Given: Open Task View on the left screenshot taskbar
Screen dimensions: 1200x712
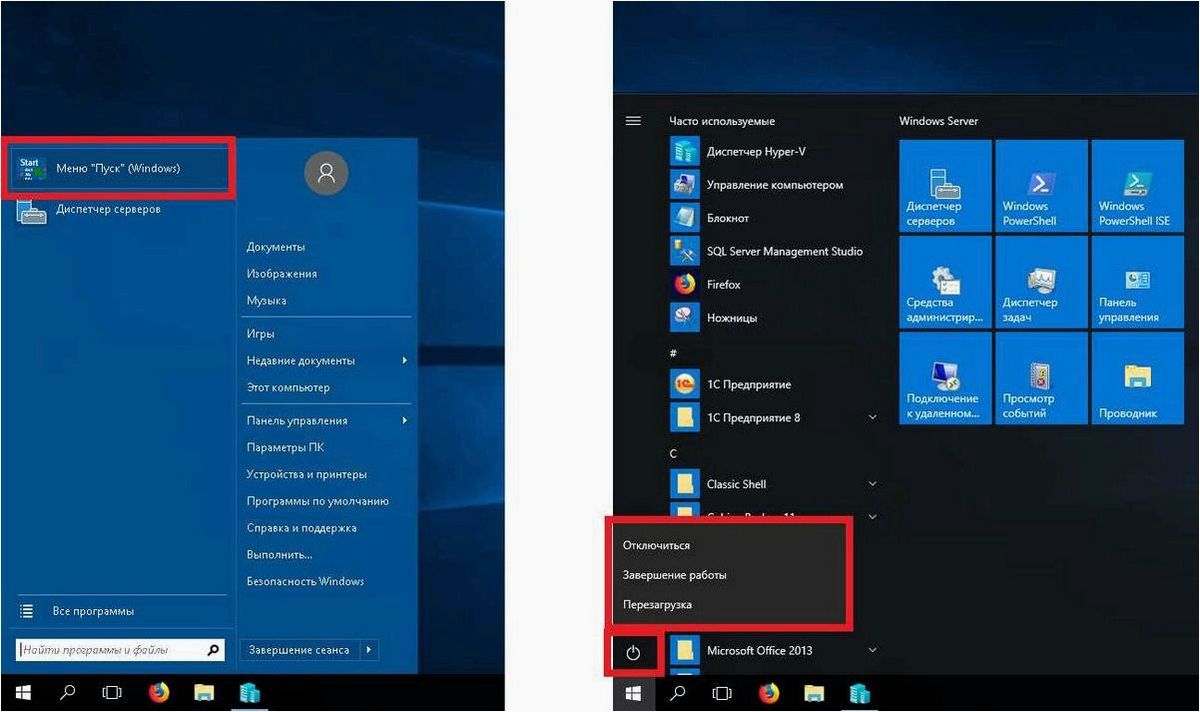Looking at the screenshot, I should (113, 692).
